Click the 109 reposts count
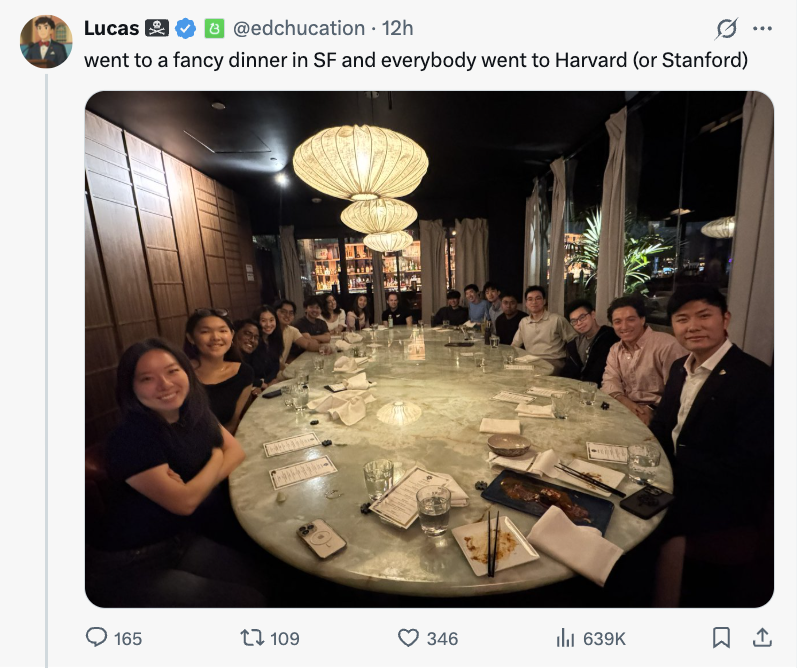 tap(285, 638)
